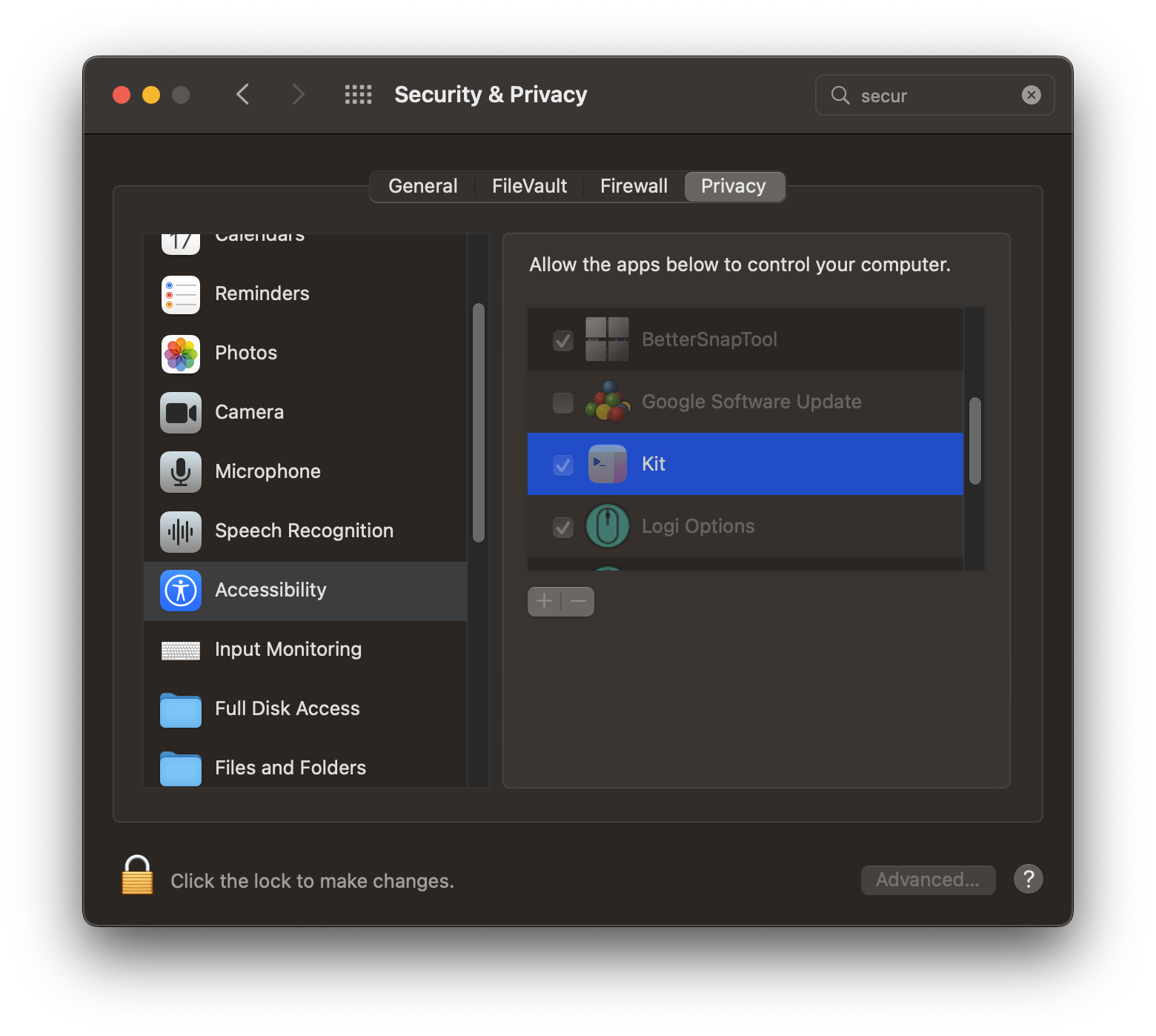Select the "Logi Options" app name
1156x1036 pixels.
698,526
